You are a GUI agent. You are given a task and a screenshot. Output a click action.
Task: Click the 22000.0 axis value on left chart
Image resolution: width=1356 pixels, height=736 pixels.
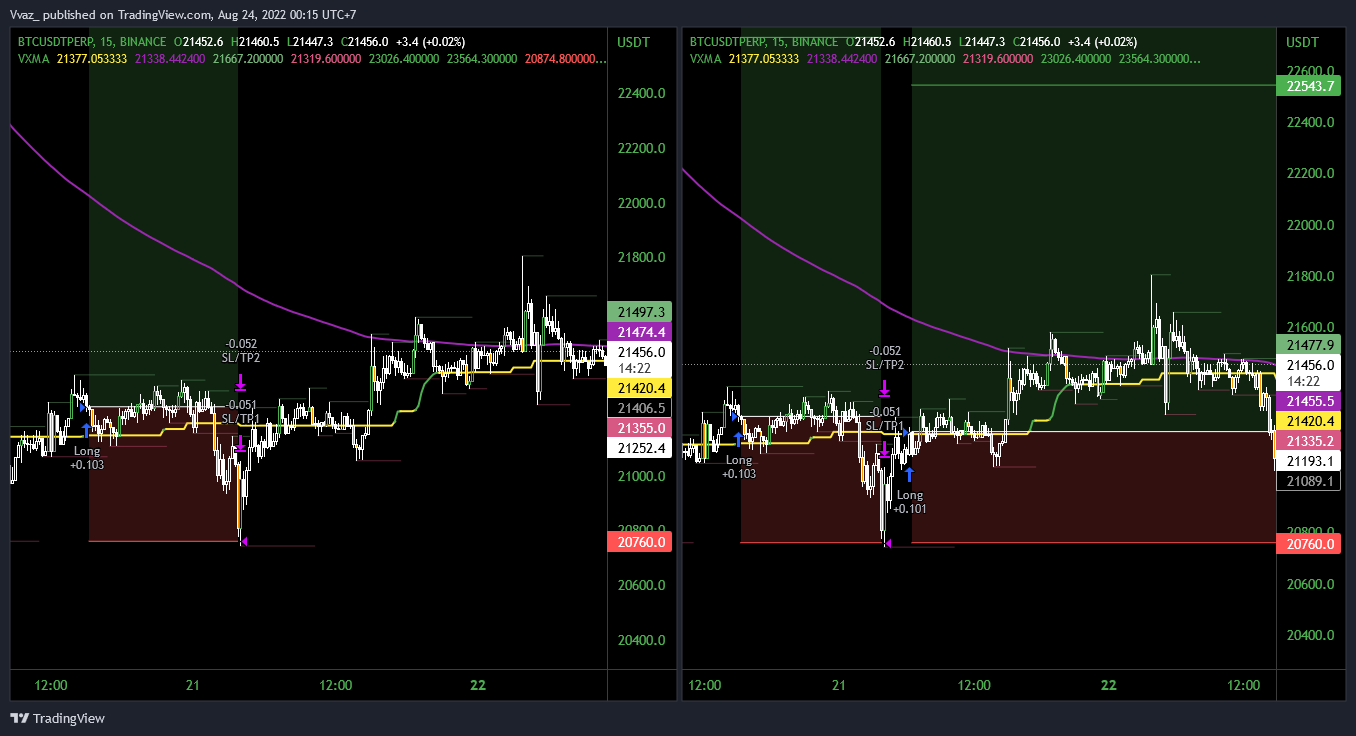click(642, 203)
